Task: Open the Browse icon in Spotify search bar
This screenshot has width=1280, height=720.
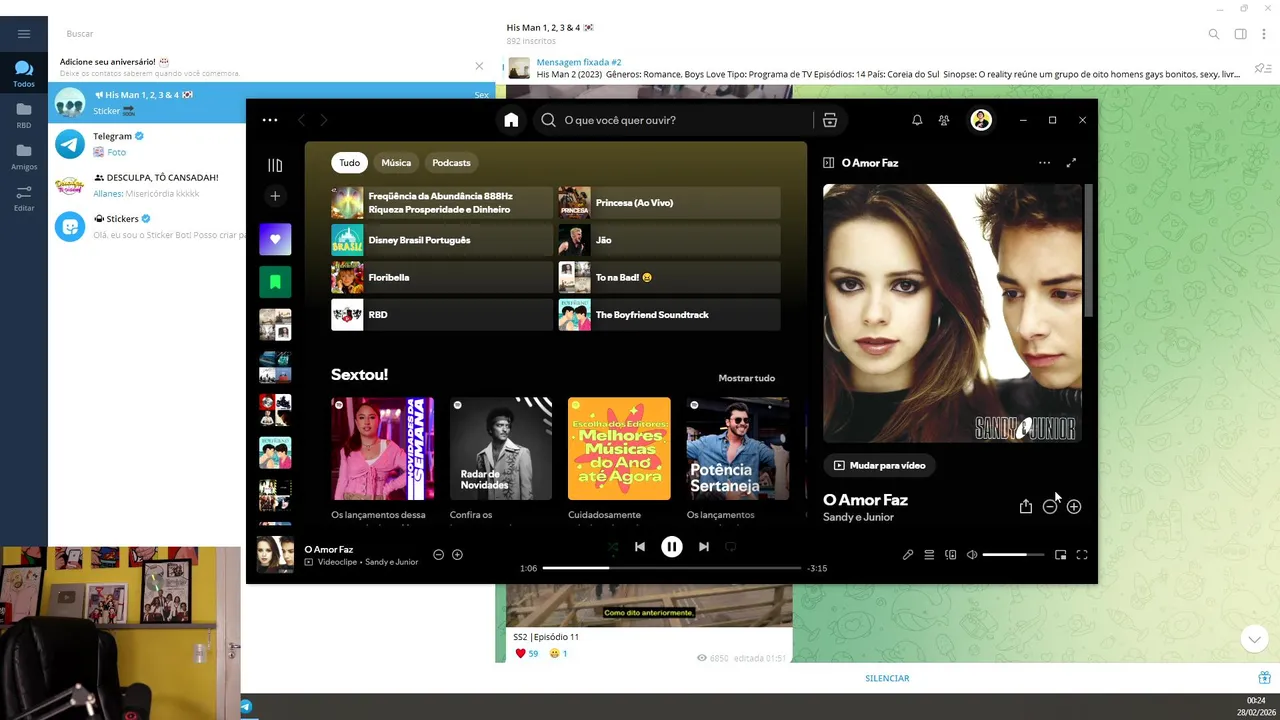Action: point(829,120)
